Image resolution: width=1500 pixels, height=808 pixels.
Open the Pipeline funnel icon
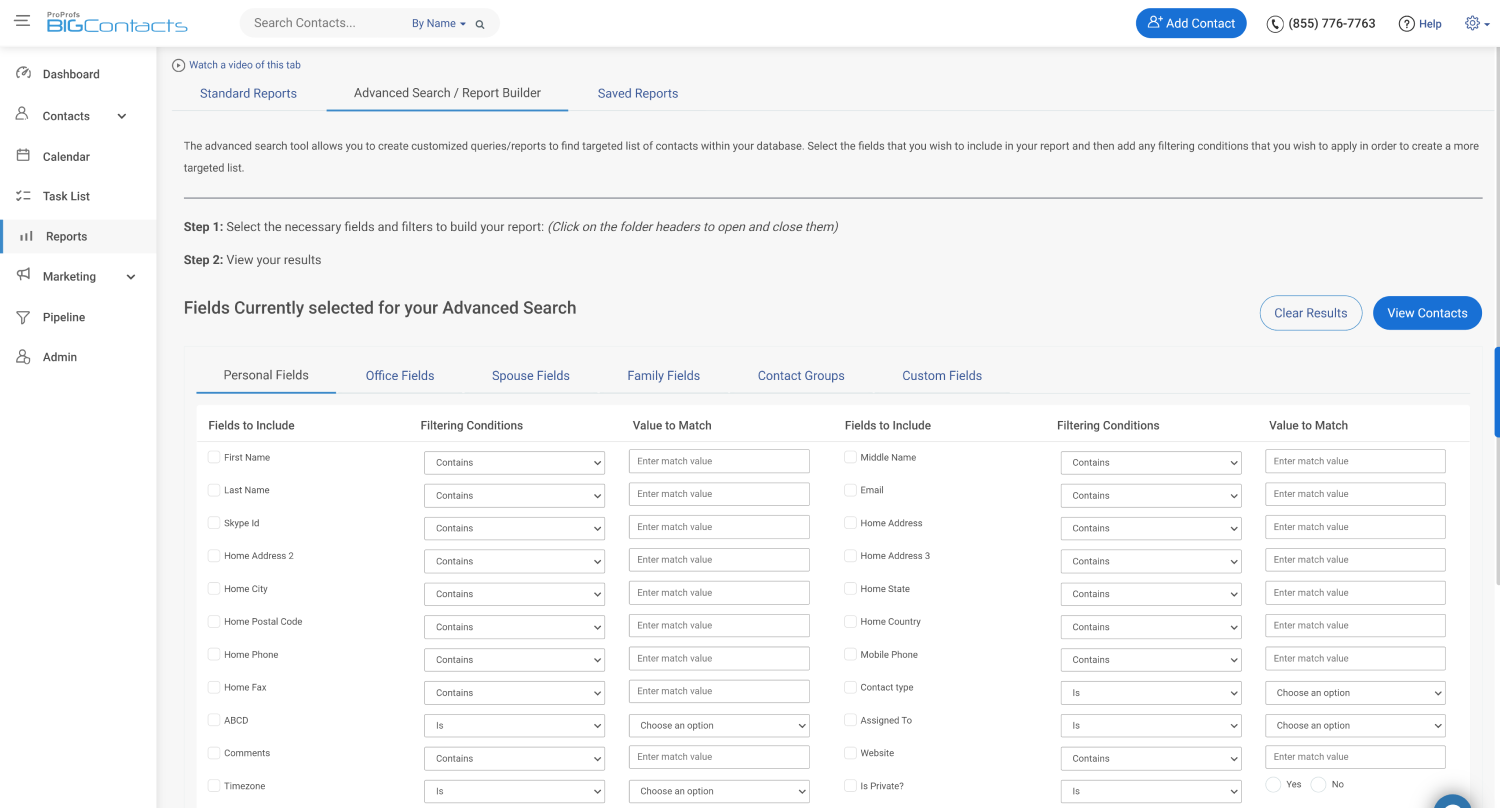pos(23,317)
